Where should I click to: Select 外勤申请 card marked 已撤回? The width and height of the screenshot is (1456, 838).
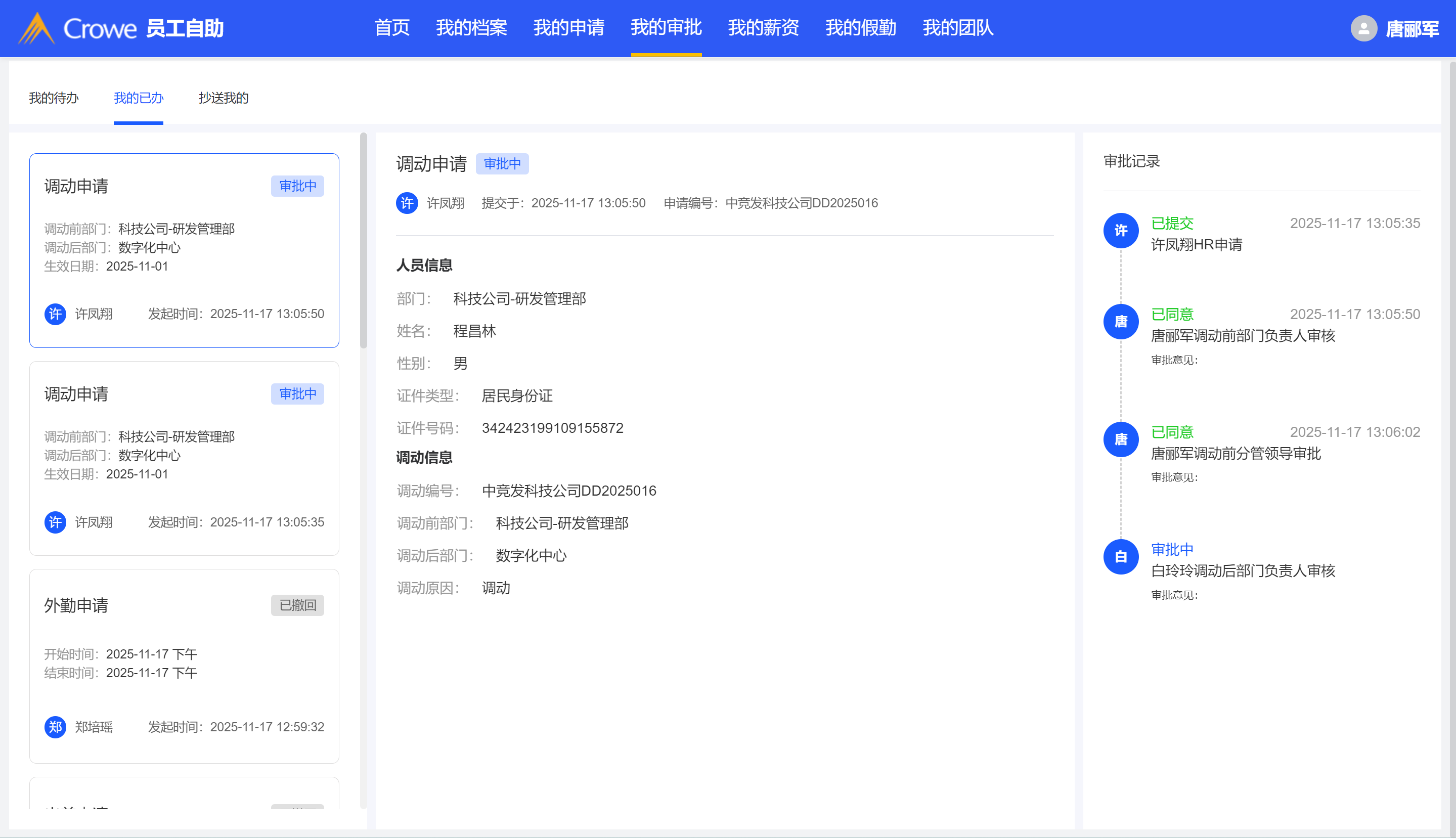click(x=184, y=666)
